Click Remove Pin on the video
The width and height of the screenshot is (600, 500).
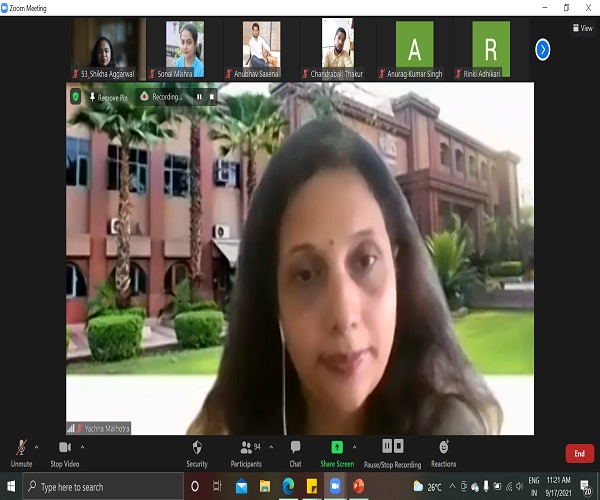[x=109, y=98]
